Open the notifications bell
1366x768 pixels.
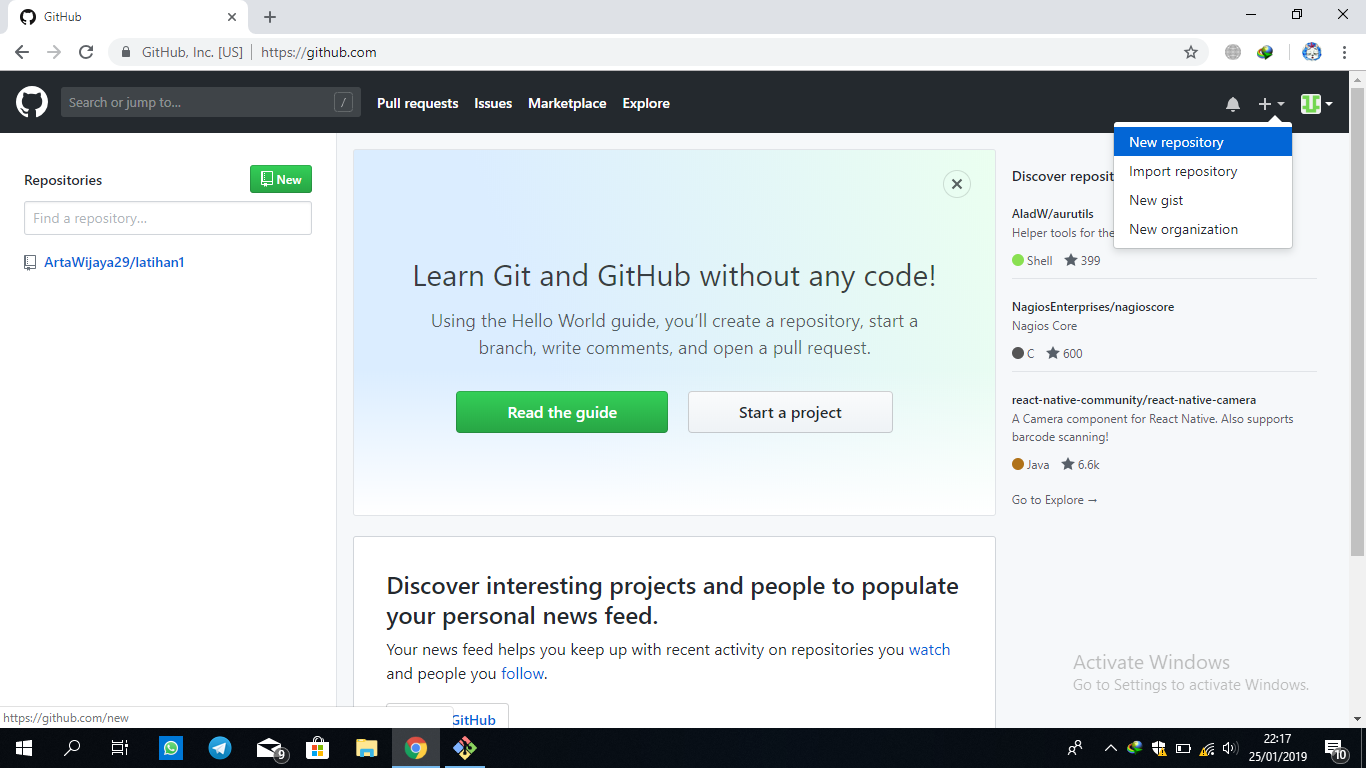1233,104
